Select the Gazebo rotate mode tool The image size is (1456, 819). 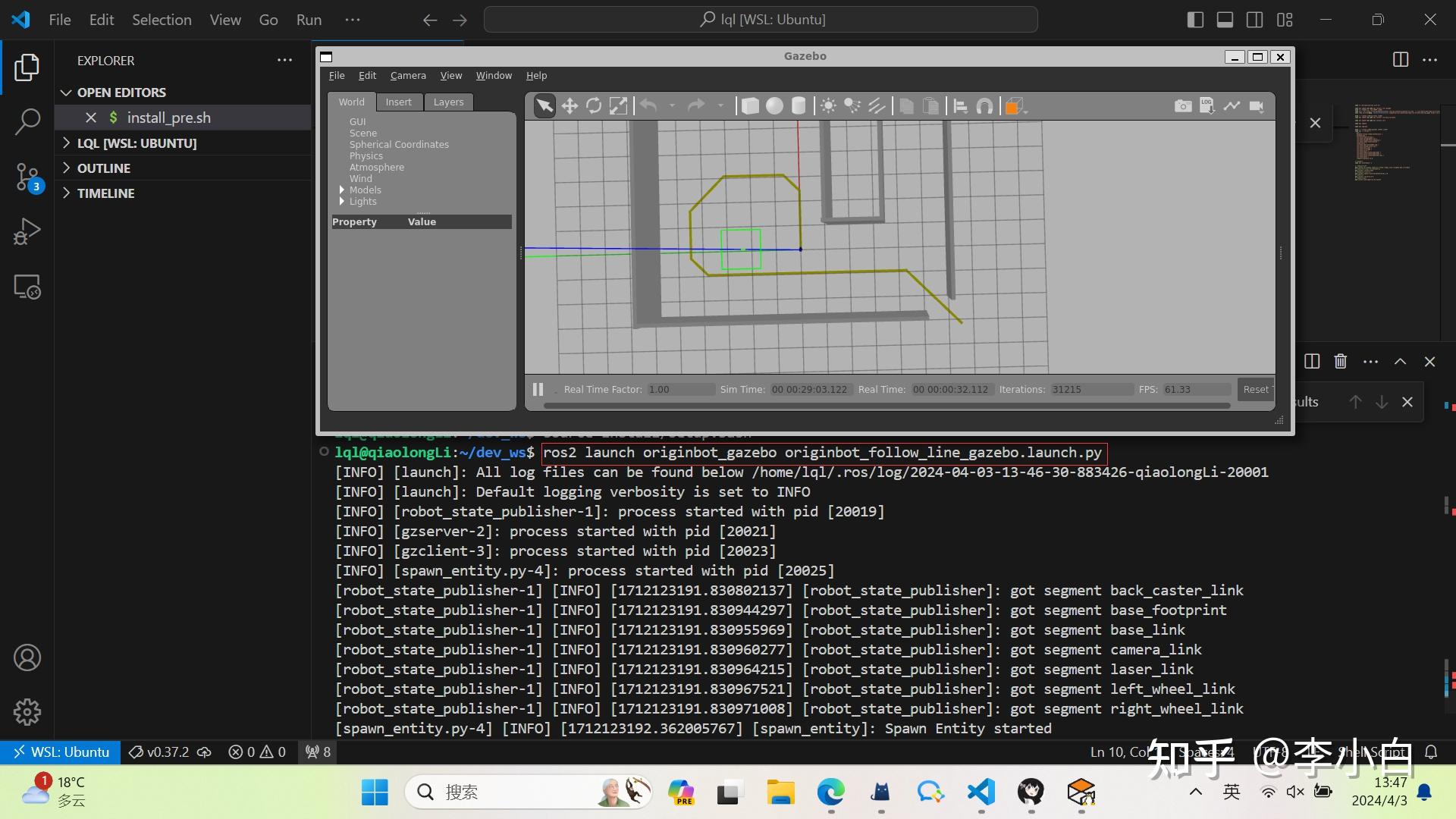(x=594, y=106)
